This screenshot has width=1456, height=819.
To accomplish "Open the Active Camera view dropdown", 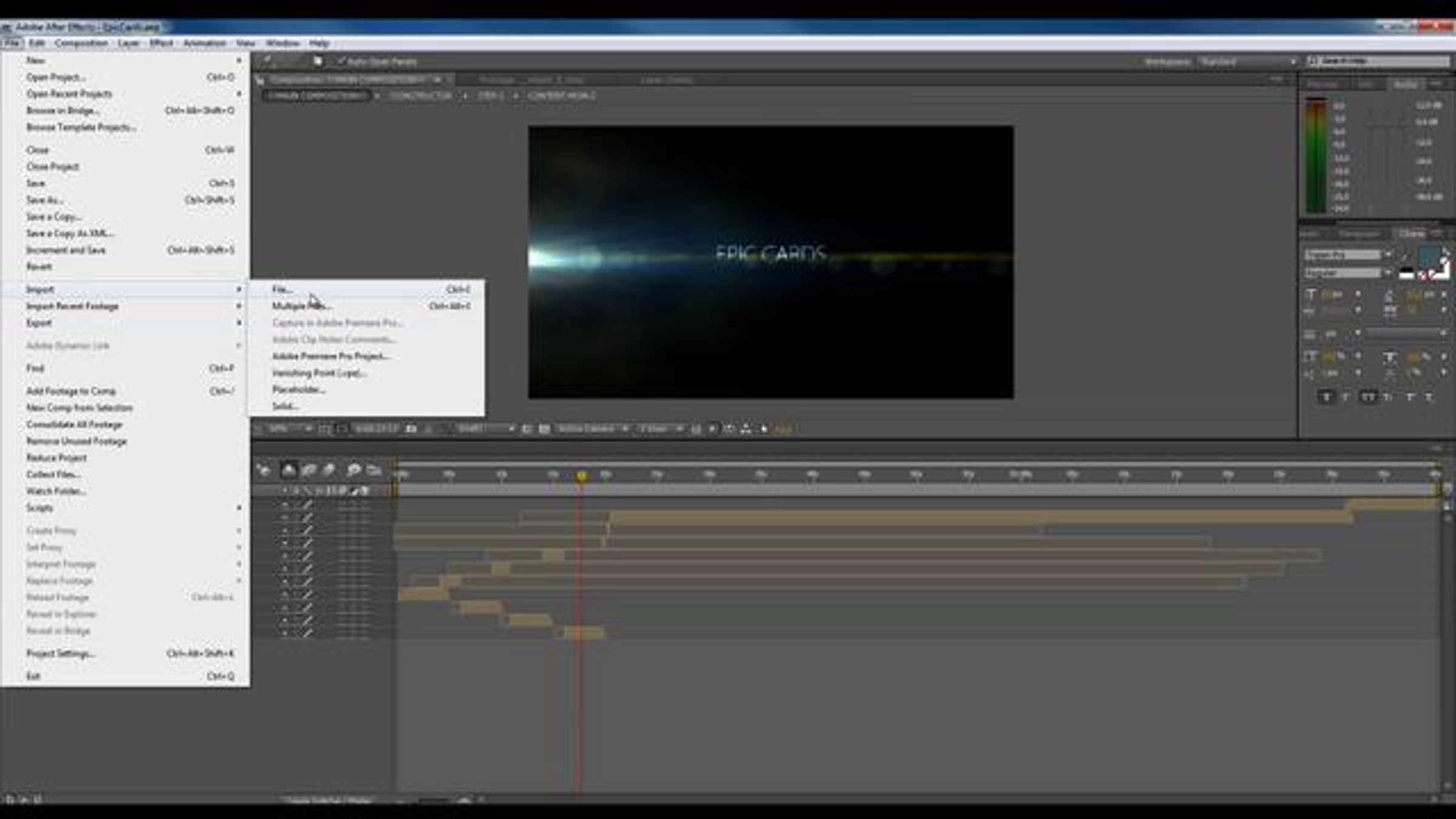I will (x=593, y=429).
